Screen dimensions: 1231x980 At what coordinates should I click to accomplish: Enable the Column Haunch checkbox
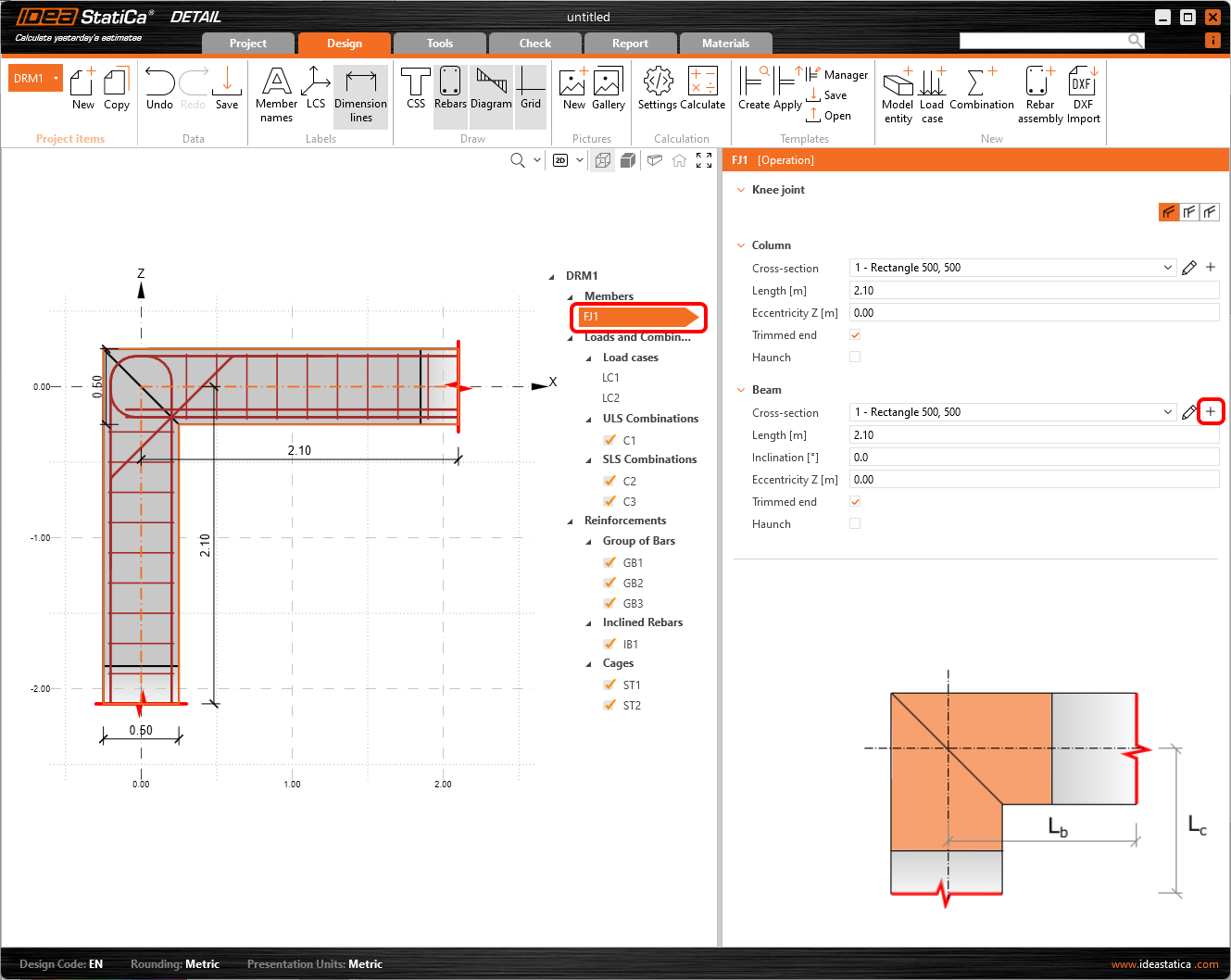click(855, 357)
